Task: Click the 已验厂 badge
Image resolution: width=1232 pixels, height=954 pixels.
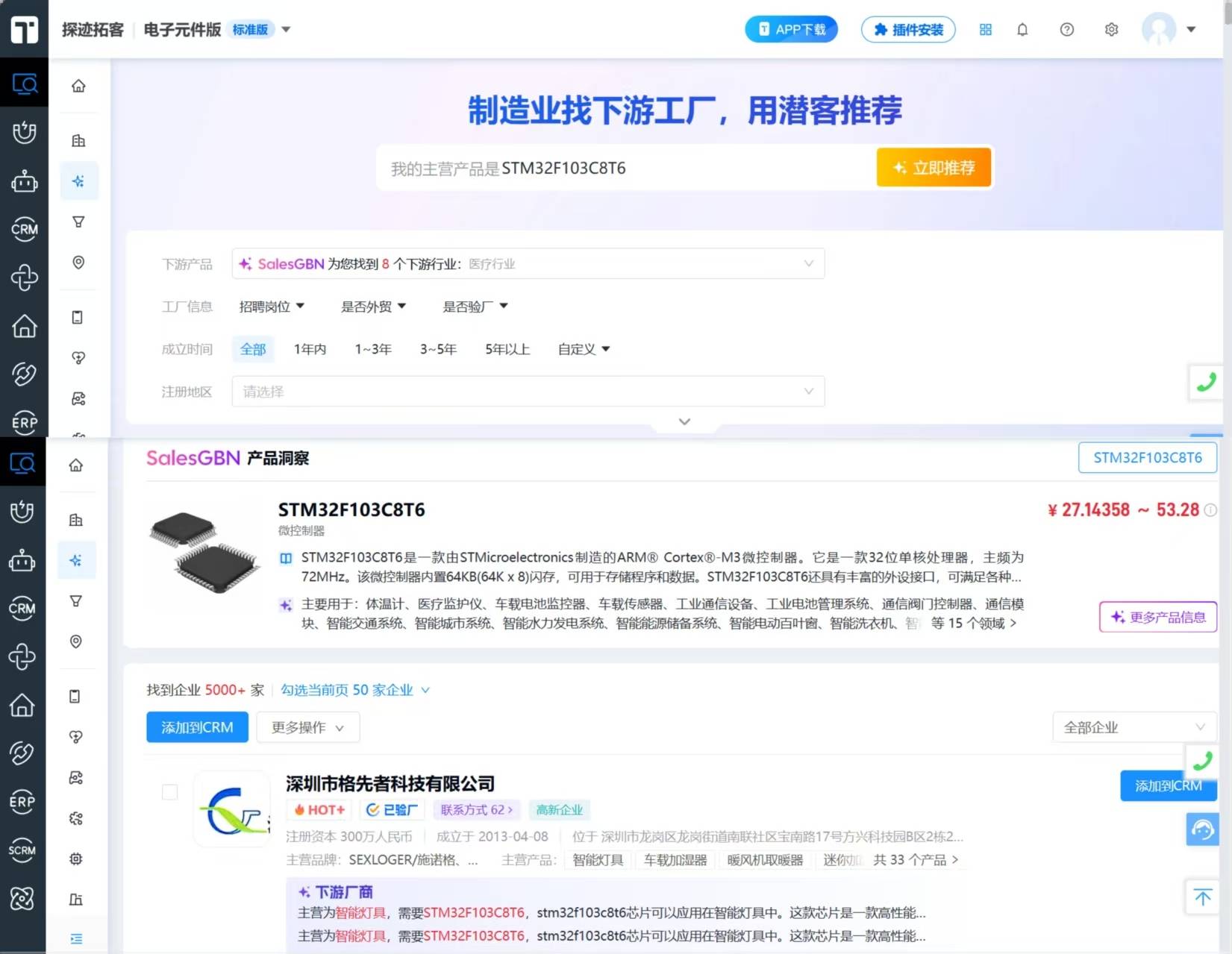Action: 393,810
